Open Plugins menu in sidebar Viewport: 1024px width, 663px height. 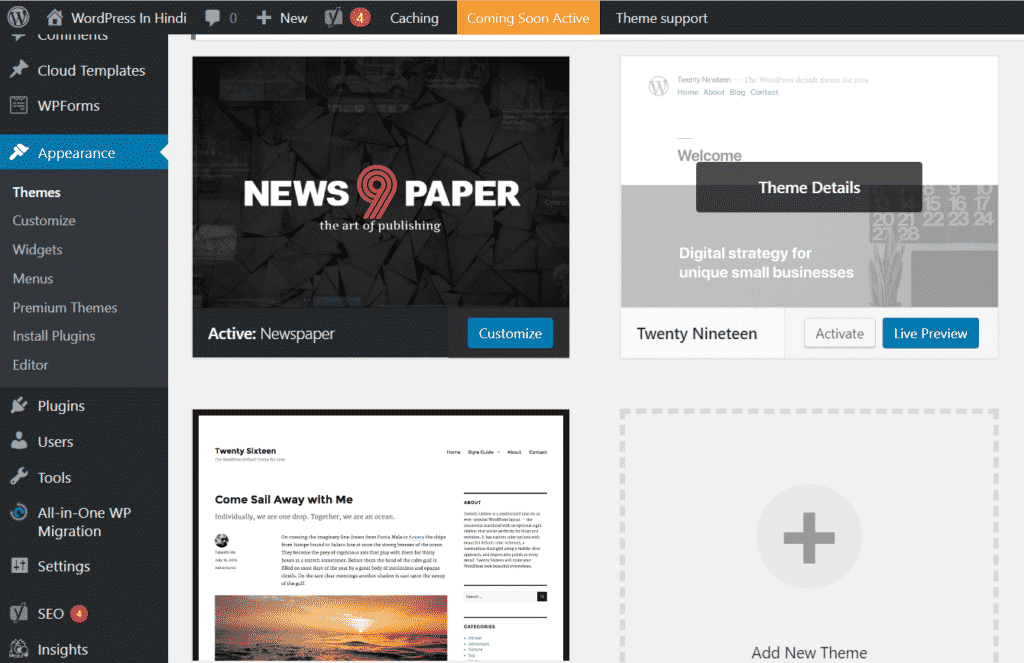61,406
